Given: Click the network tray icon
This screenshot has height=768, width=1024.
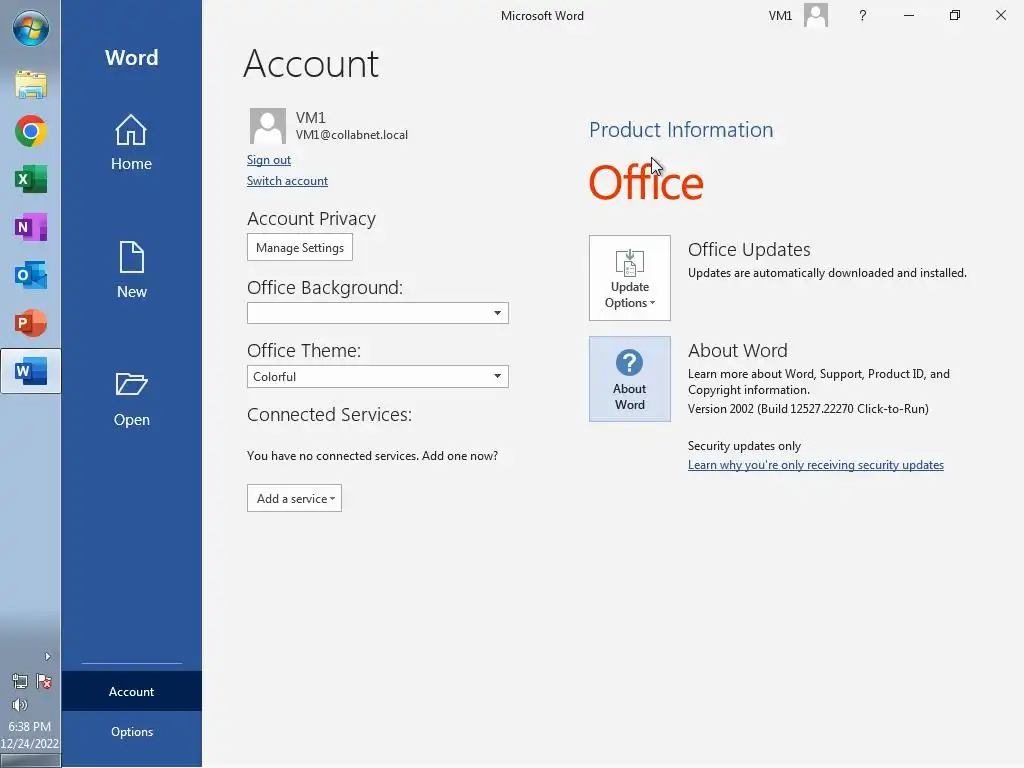Looking at the screenshot, I should coord(20,682).
